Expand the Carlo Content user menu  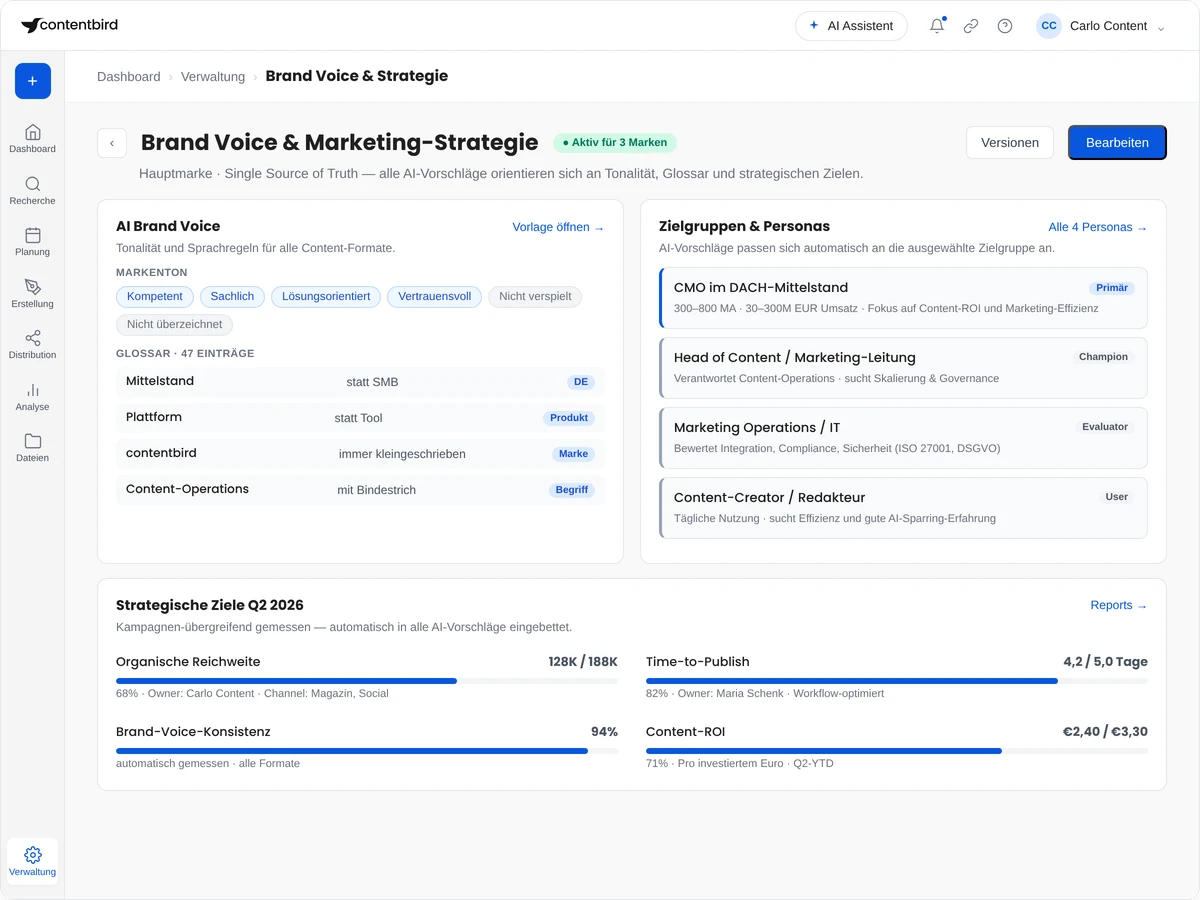[x=1101, y=26]
